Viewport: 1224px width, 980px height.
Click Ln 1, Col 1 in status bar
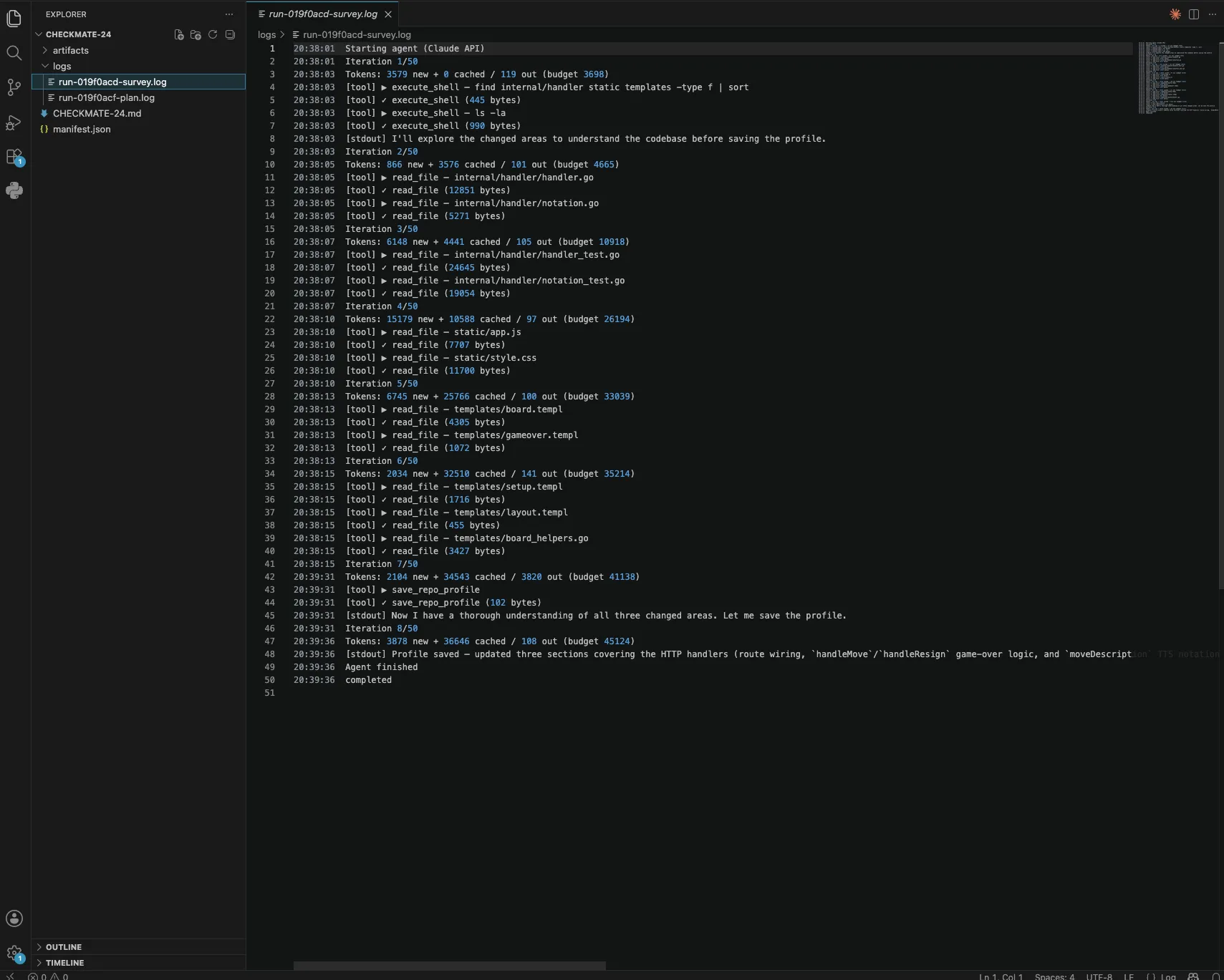click(1001, 976)
